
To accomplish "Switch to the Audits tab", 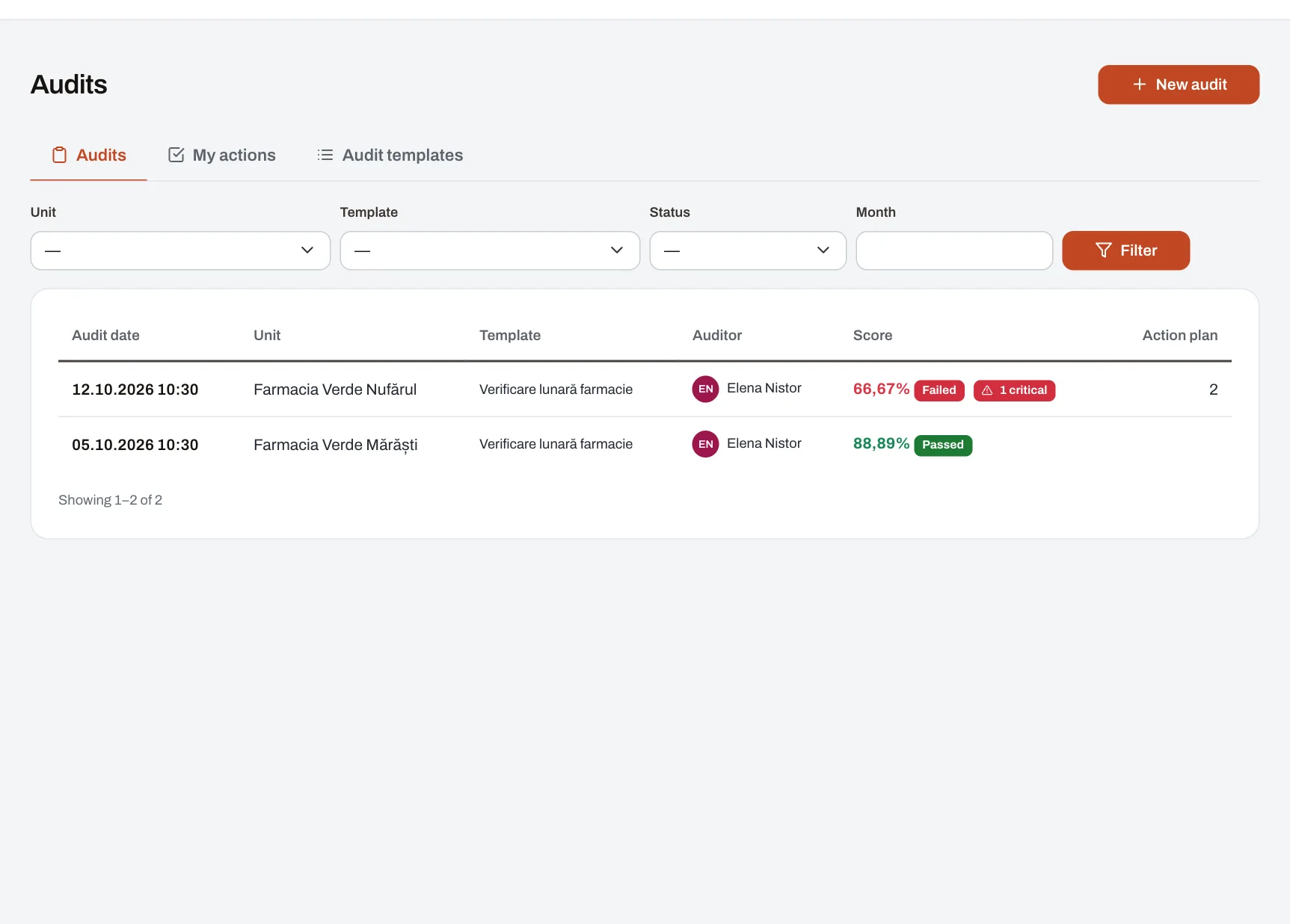I will [88, 155].
